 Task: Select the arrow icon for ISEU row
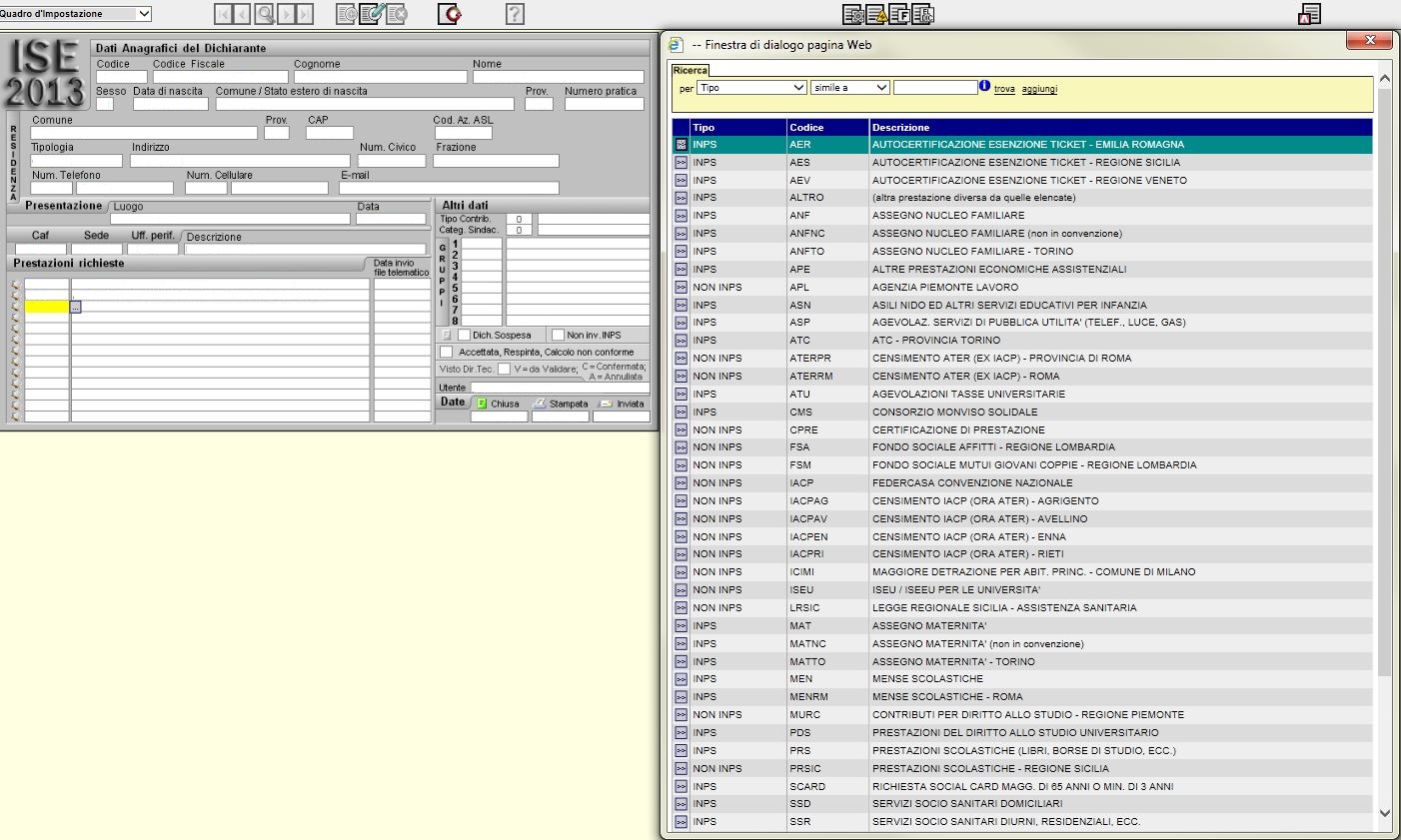pyautogui.click(x=681, y=590)
